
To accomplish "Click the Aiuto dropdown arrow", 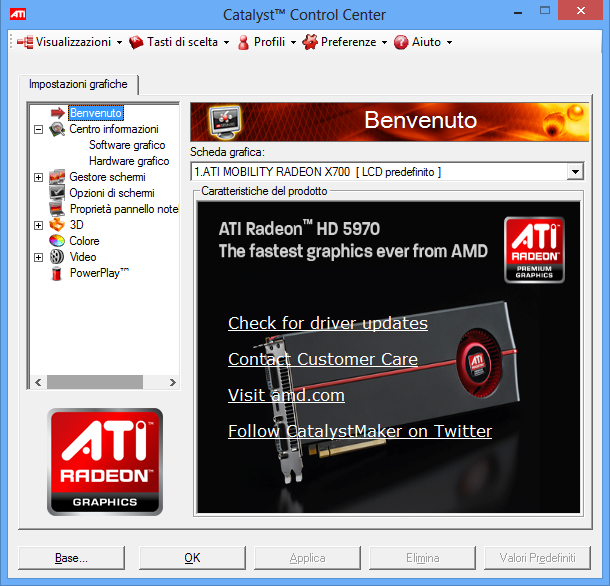I will [x=449, y=42].
